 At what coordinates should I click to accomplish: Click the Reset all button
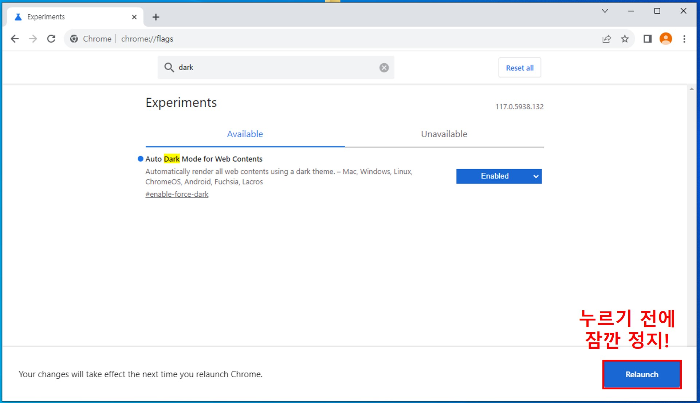click(x=520, y=68)
